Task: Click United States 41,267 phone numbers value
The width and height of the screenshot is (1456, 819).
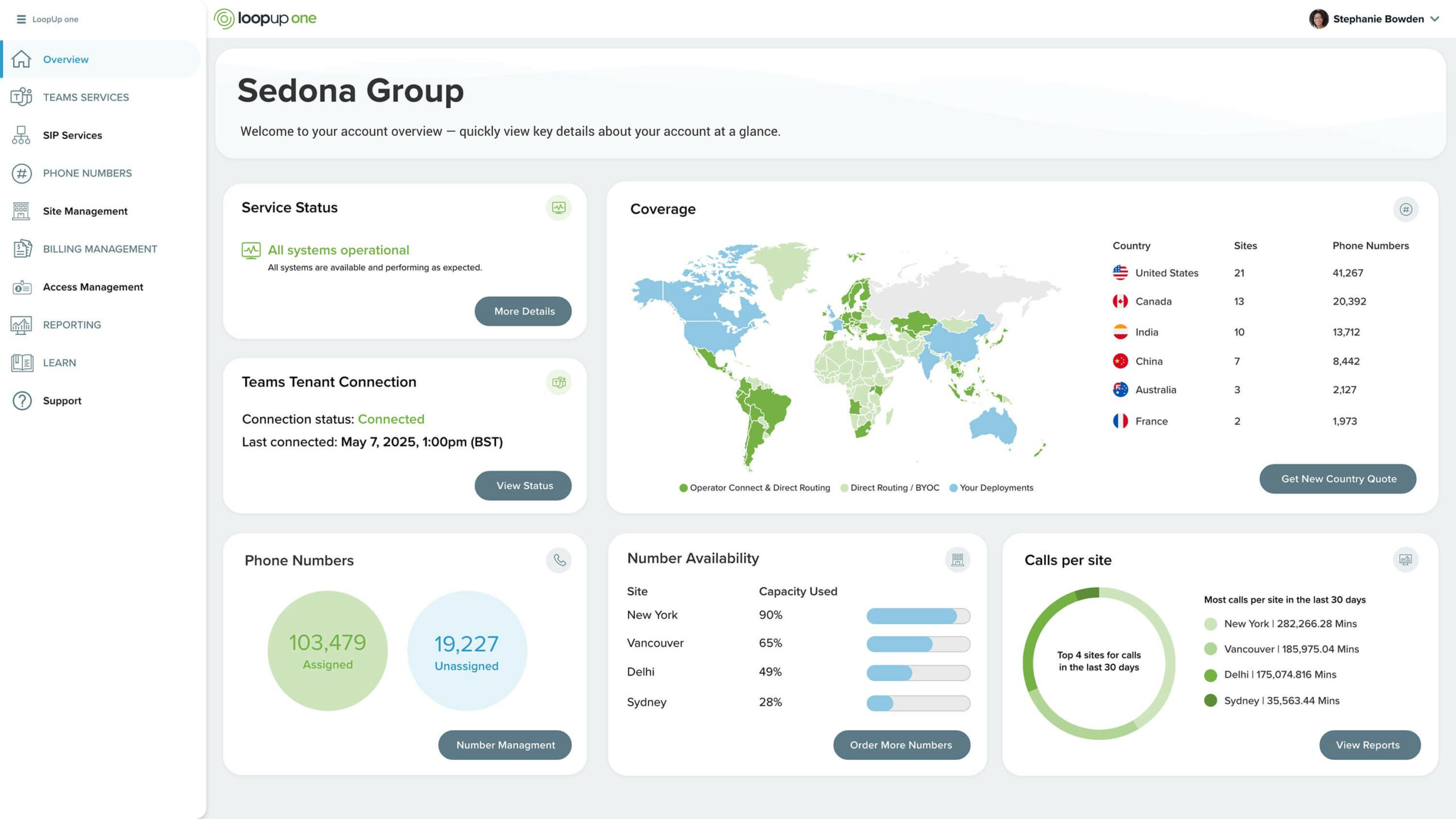Action: tap(1348, 273)
